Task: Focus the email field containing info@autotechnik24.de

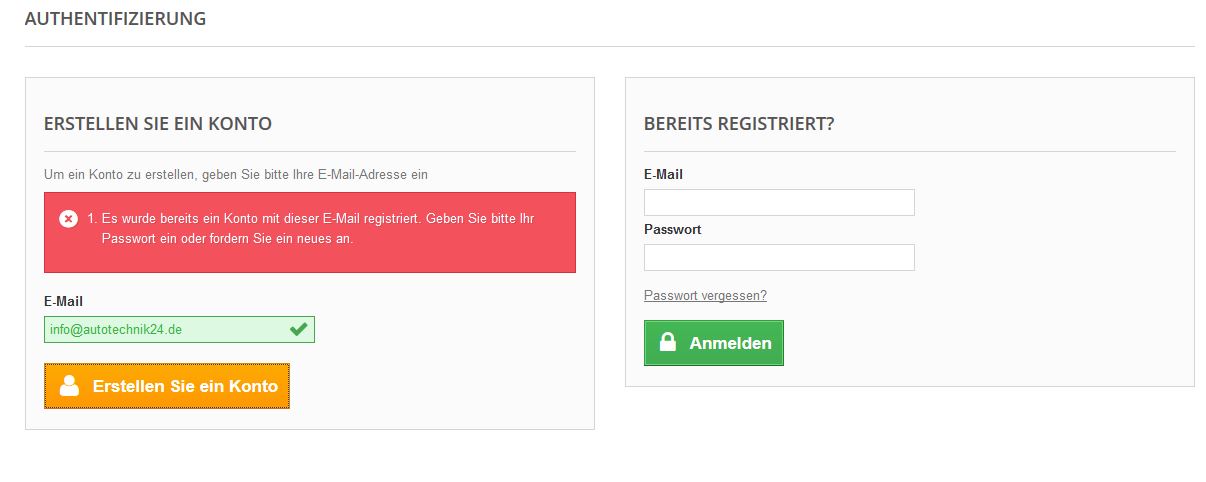Action: pyautogui.click(x=165, y=329)
